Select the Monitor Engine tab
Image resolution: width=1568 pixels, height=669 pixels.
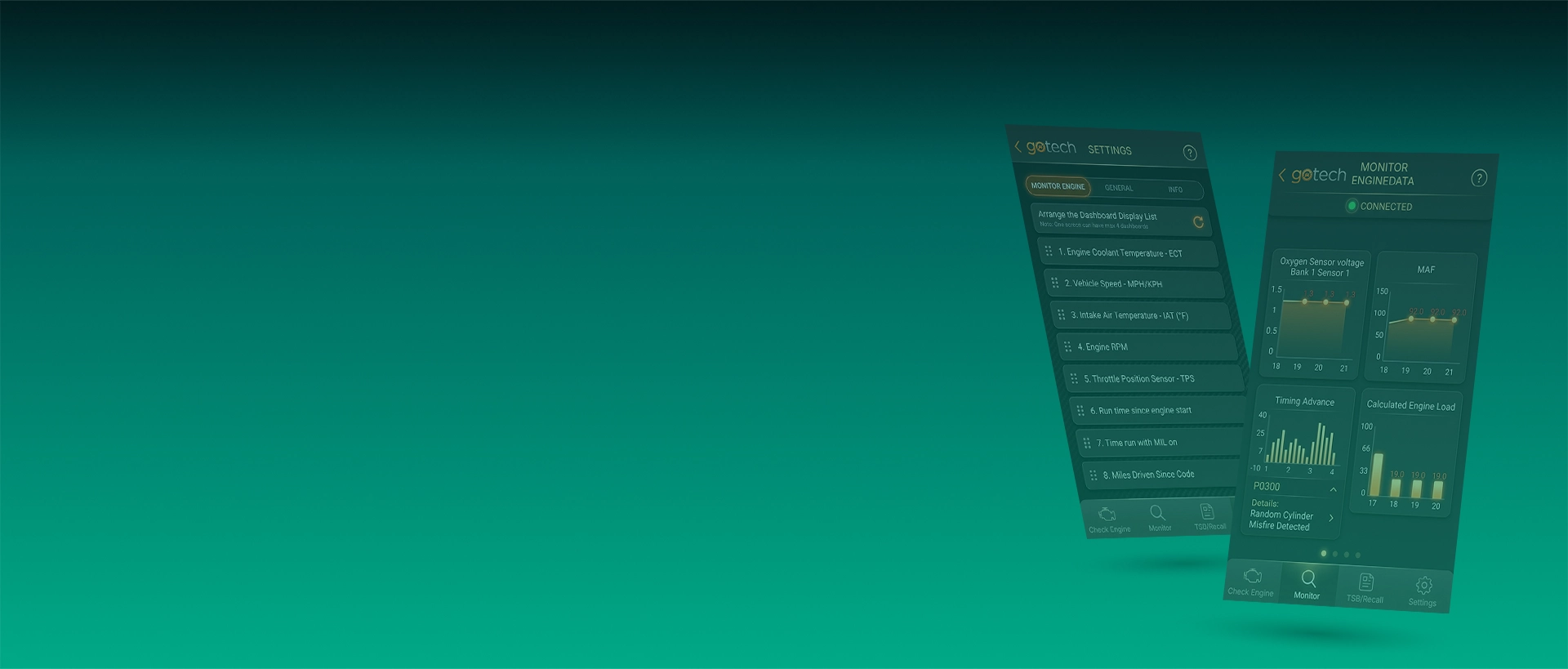pos(1058,186)
